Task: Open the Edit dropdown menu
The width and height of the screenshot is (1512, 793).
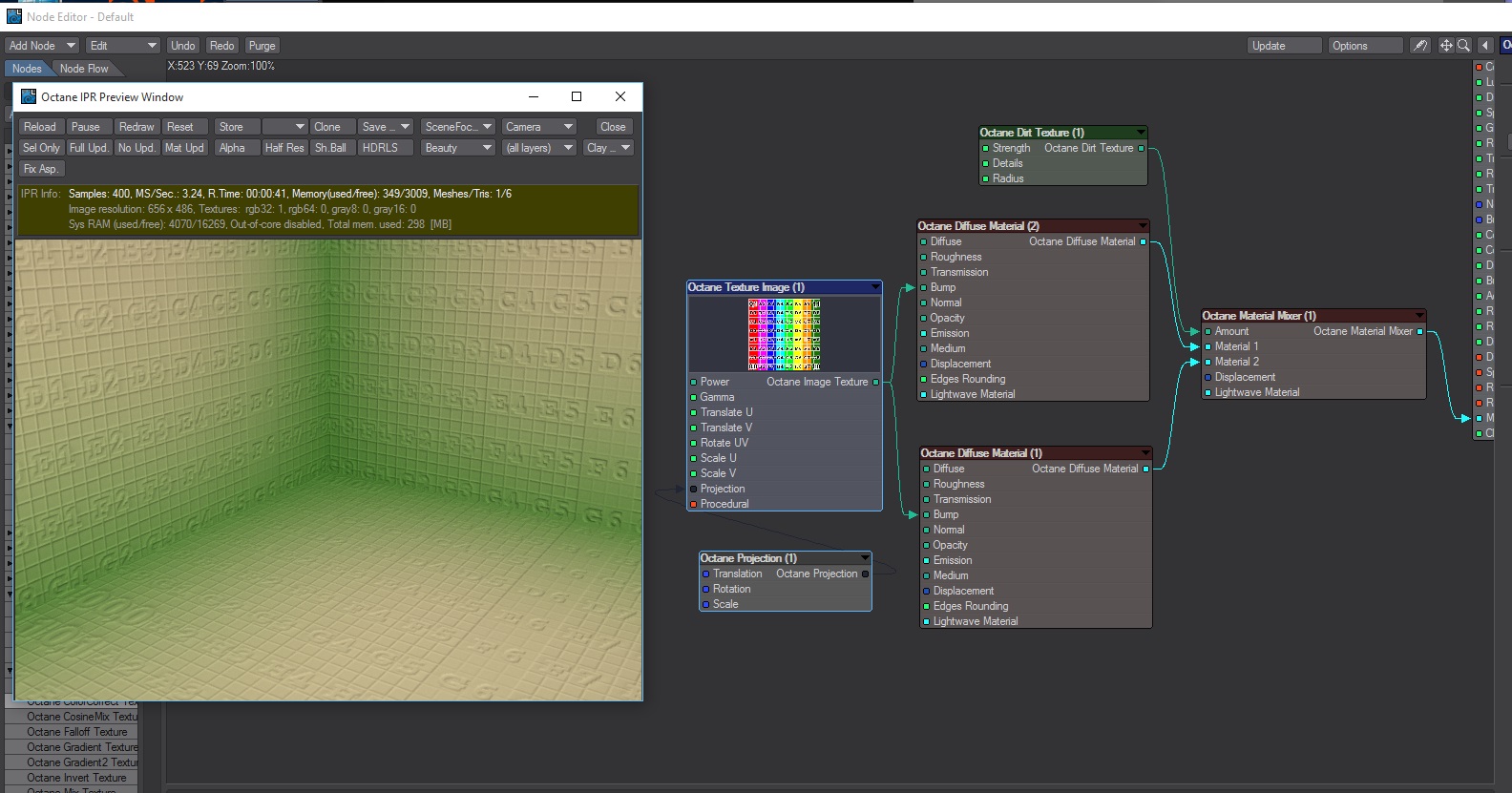Action: point(122,46)
